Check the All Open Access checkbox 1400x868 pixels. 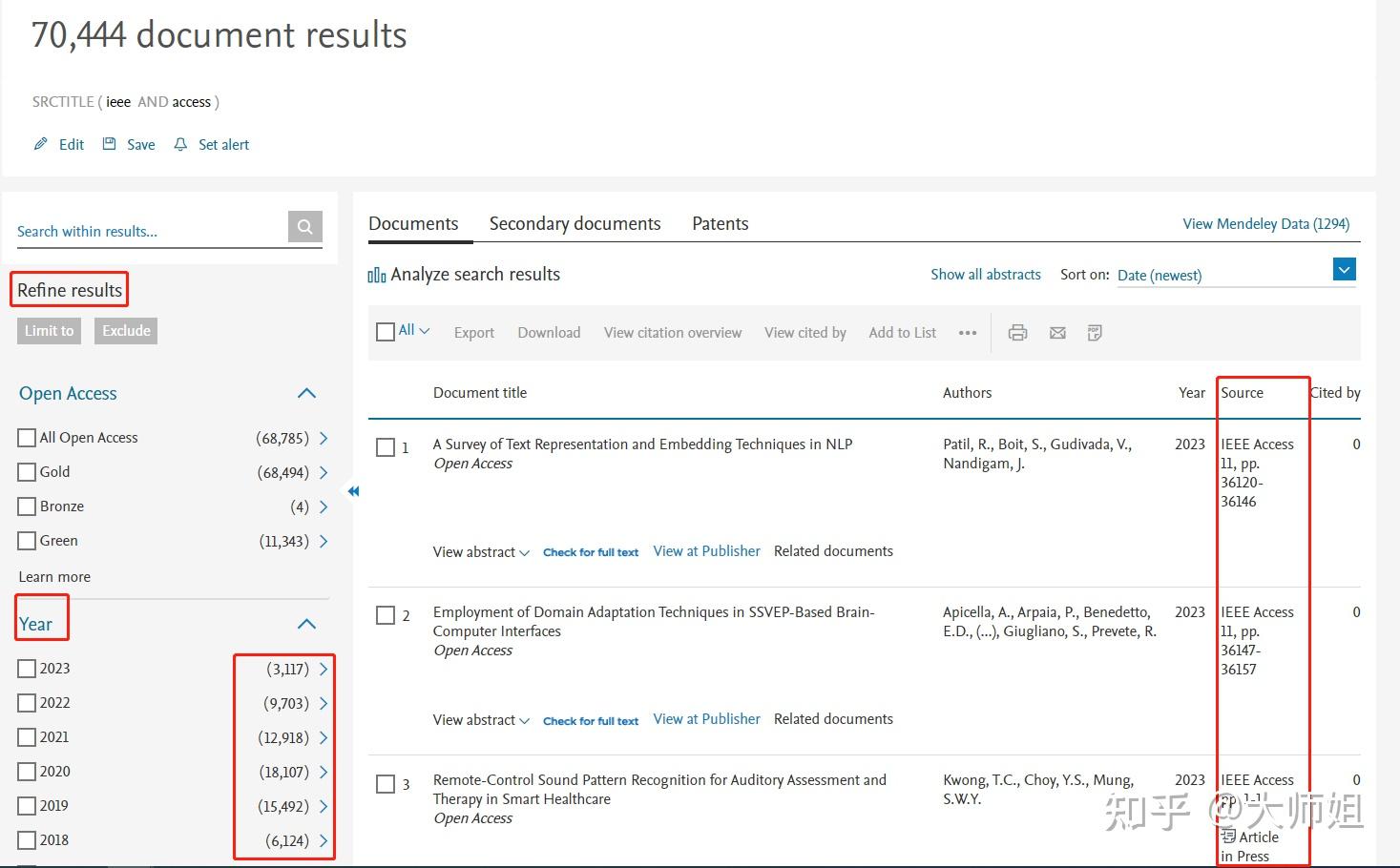click(x=27, y=438)
